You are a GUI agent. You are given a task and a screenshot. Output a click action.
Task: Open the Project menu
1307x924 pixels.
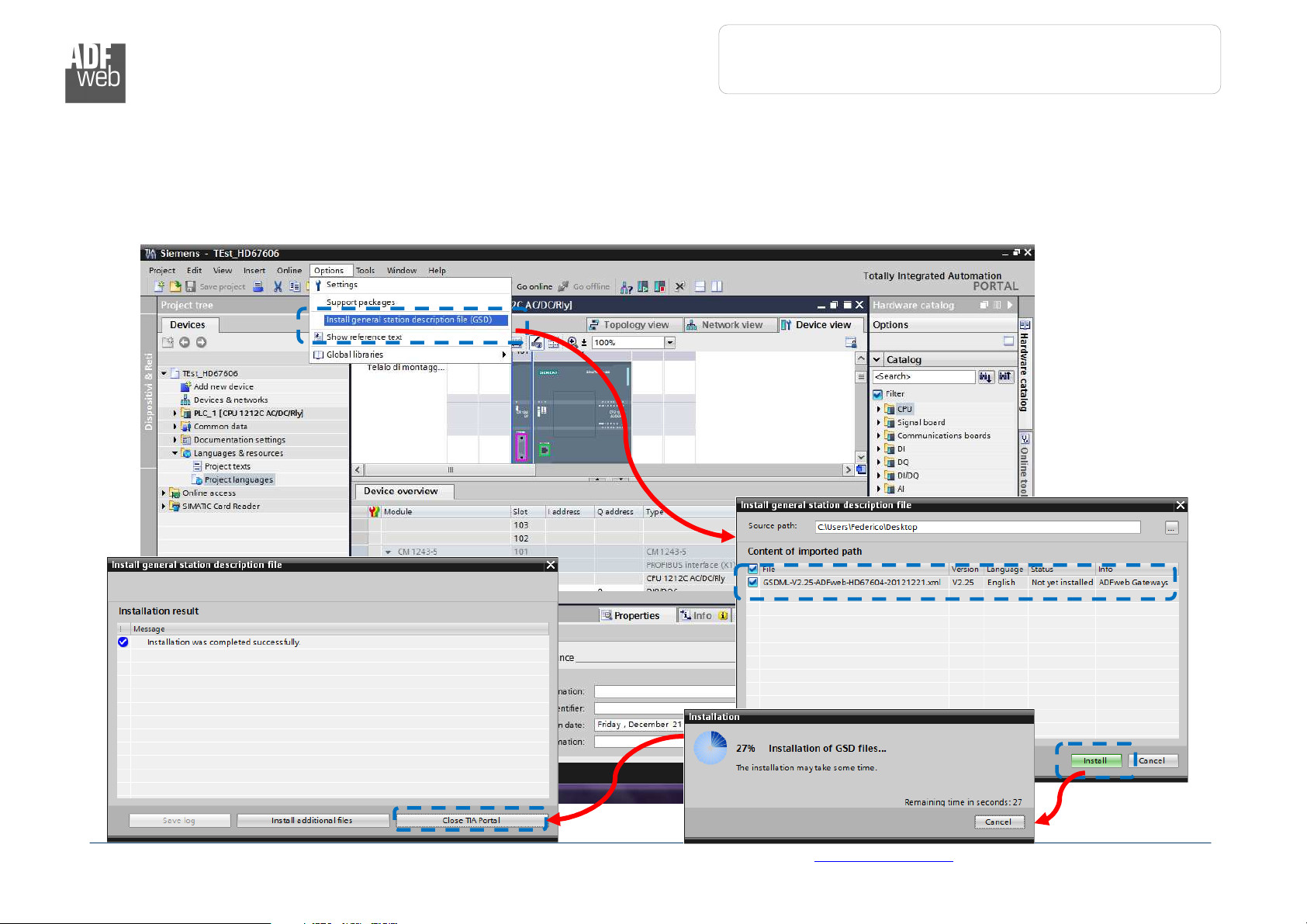click(162, 271)
